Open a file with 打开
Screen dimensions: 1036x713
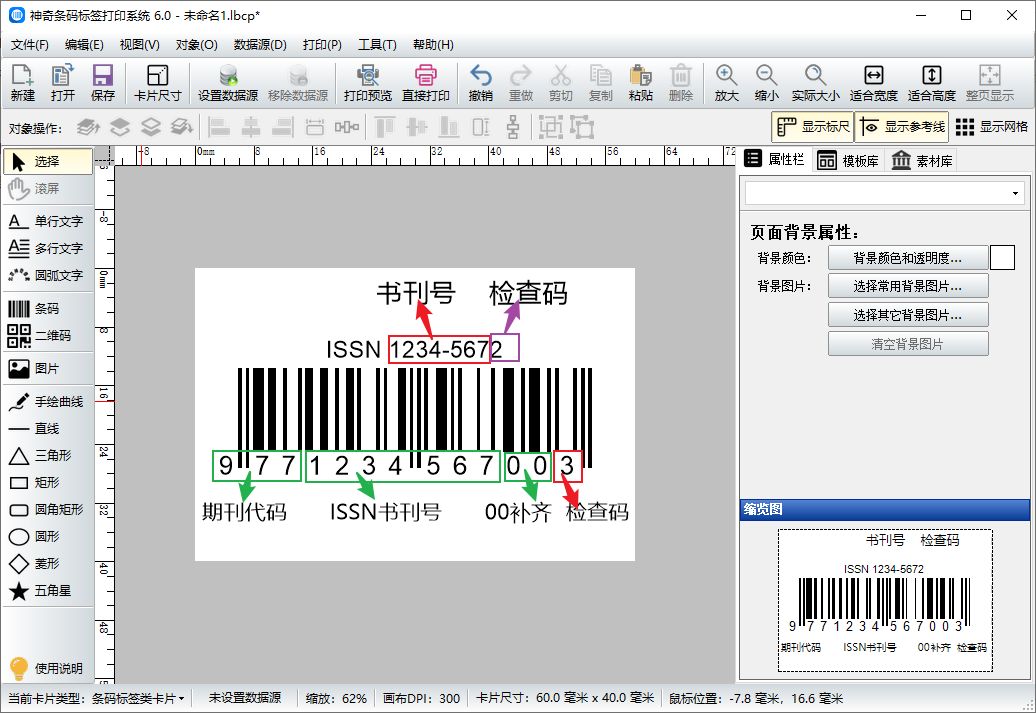63,83
